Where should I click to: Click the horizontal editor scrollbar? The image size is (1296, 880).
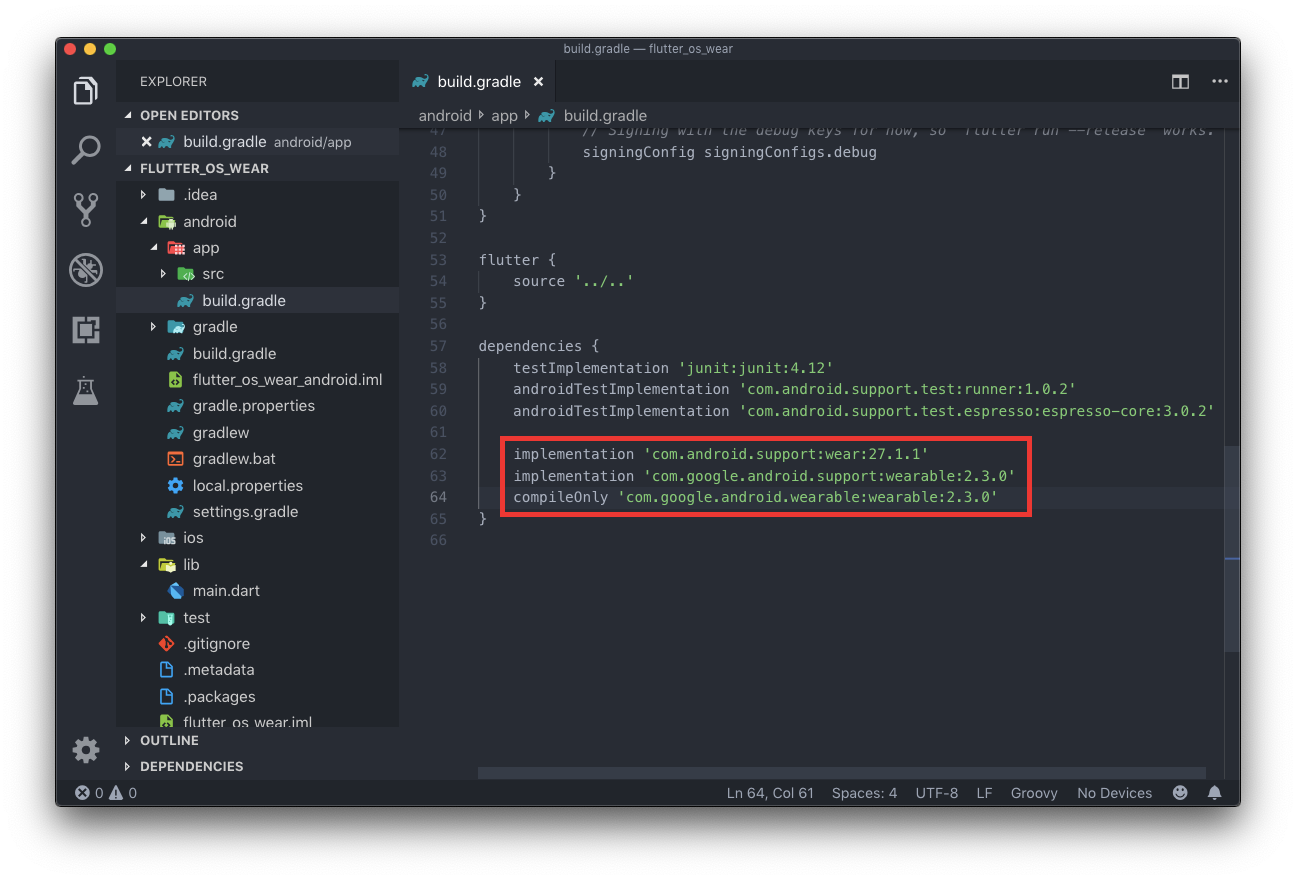point(842,773)
